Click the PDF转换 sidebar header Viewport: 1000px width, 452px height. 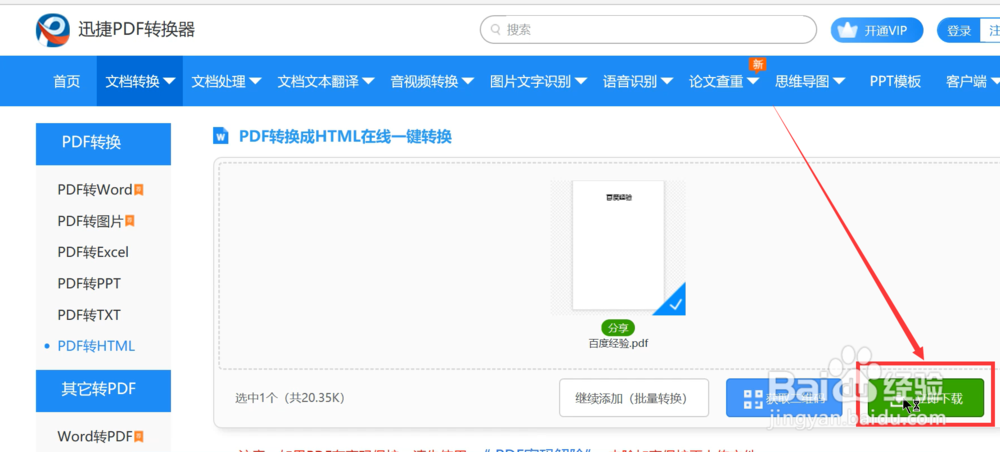tap(103, 143)
